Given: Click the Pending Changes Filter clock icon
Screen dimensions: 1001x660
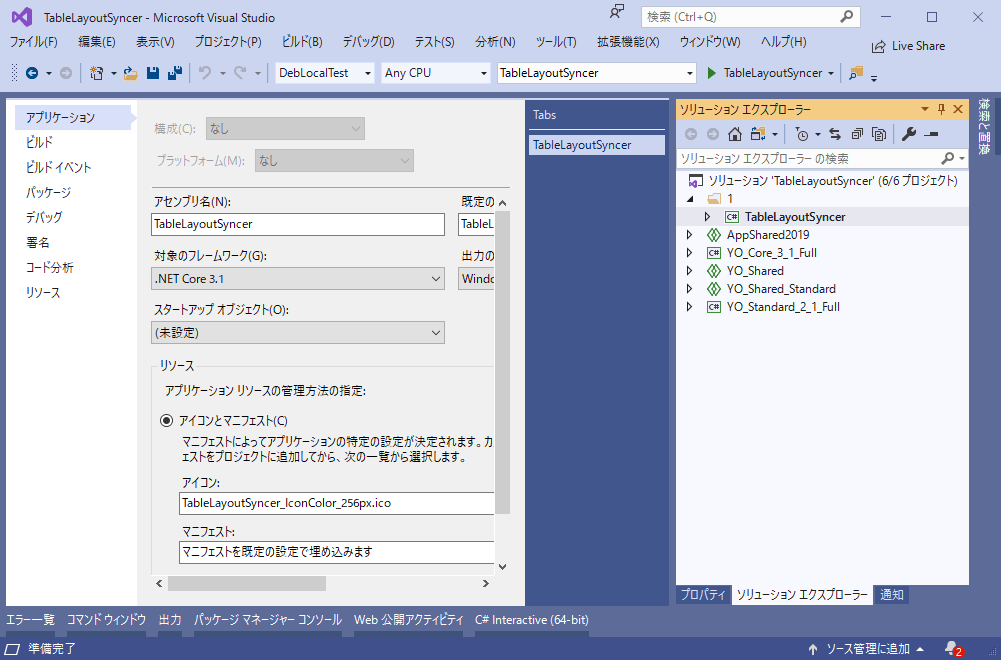Looking at the screenshot, I should [802, 134].
